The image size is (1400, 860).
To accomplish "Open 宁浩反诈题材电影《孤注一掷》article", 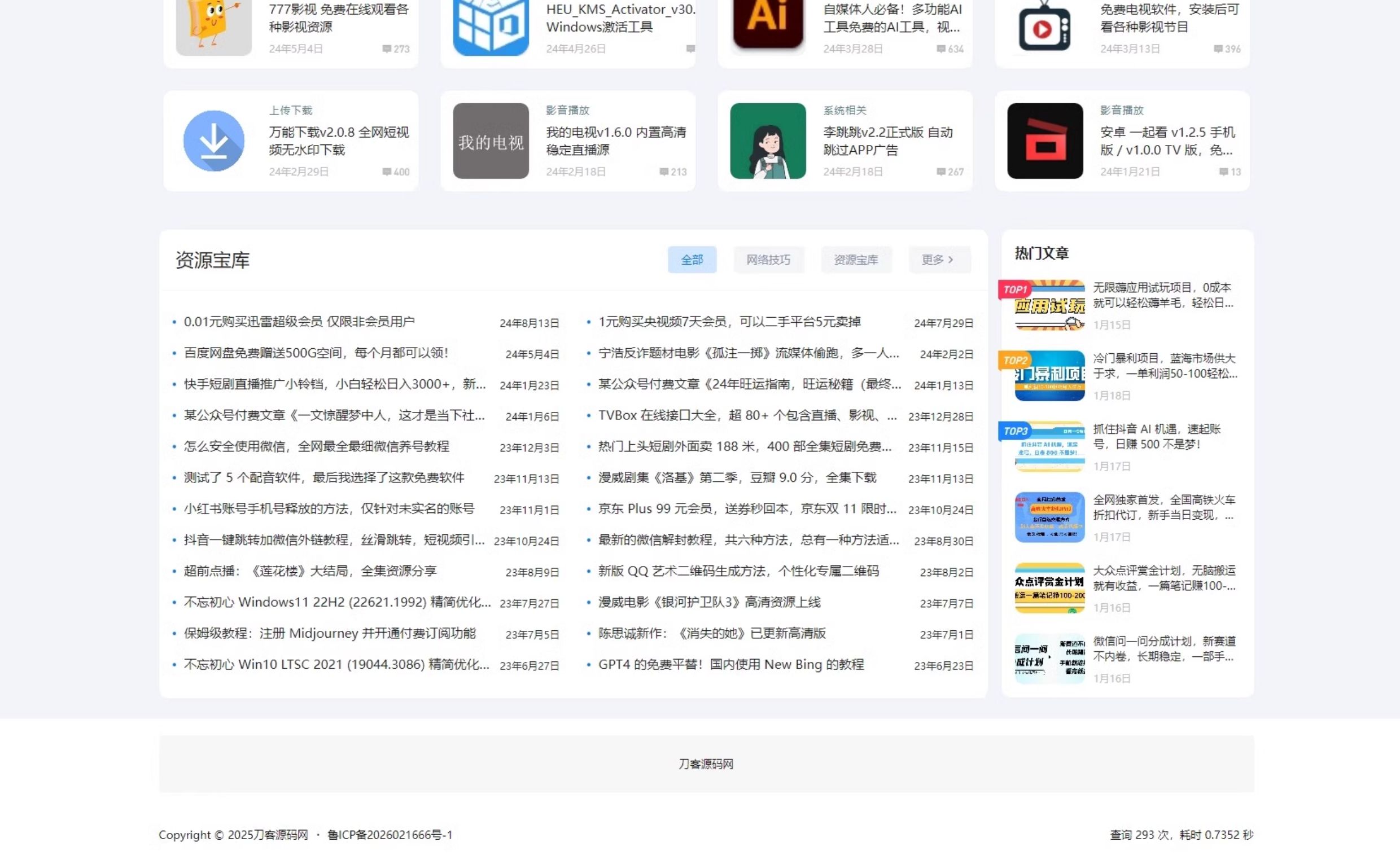I will coord(749,353).
